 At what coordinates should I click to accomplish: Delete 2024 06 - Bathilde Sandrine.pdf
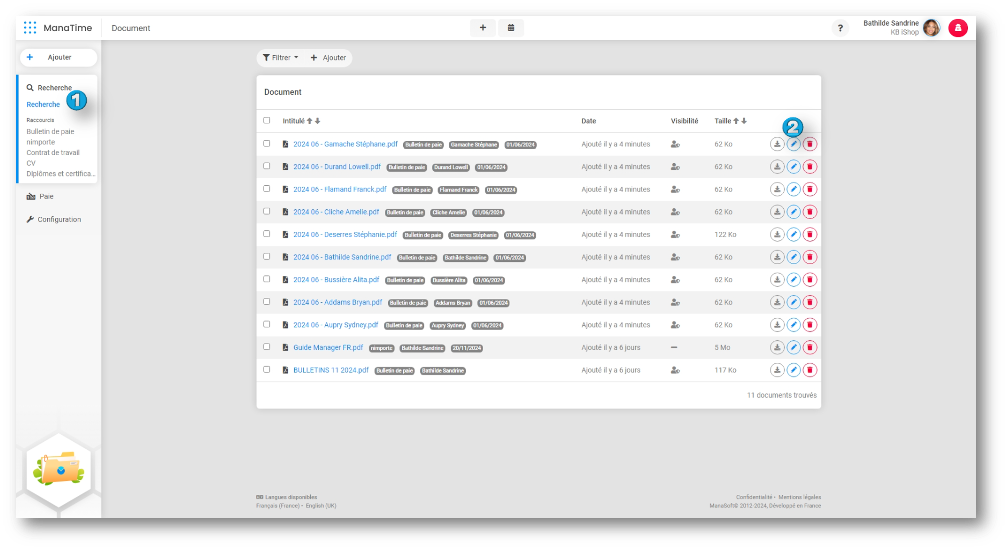(x=810, y=257)
